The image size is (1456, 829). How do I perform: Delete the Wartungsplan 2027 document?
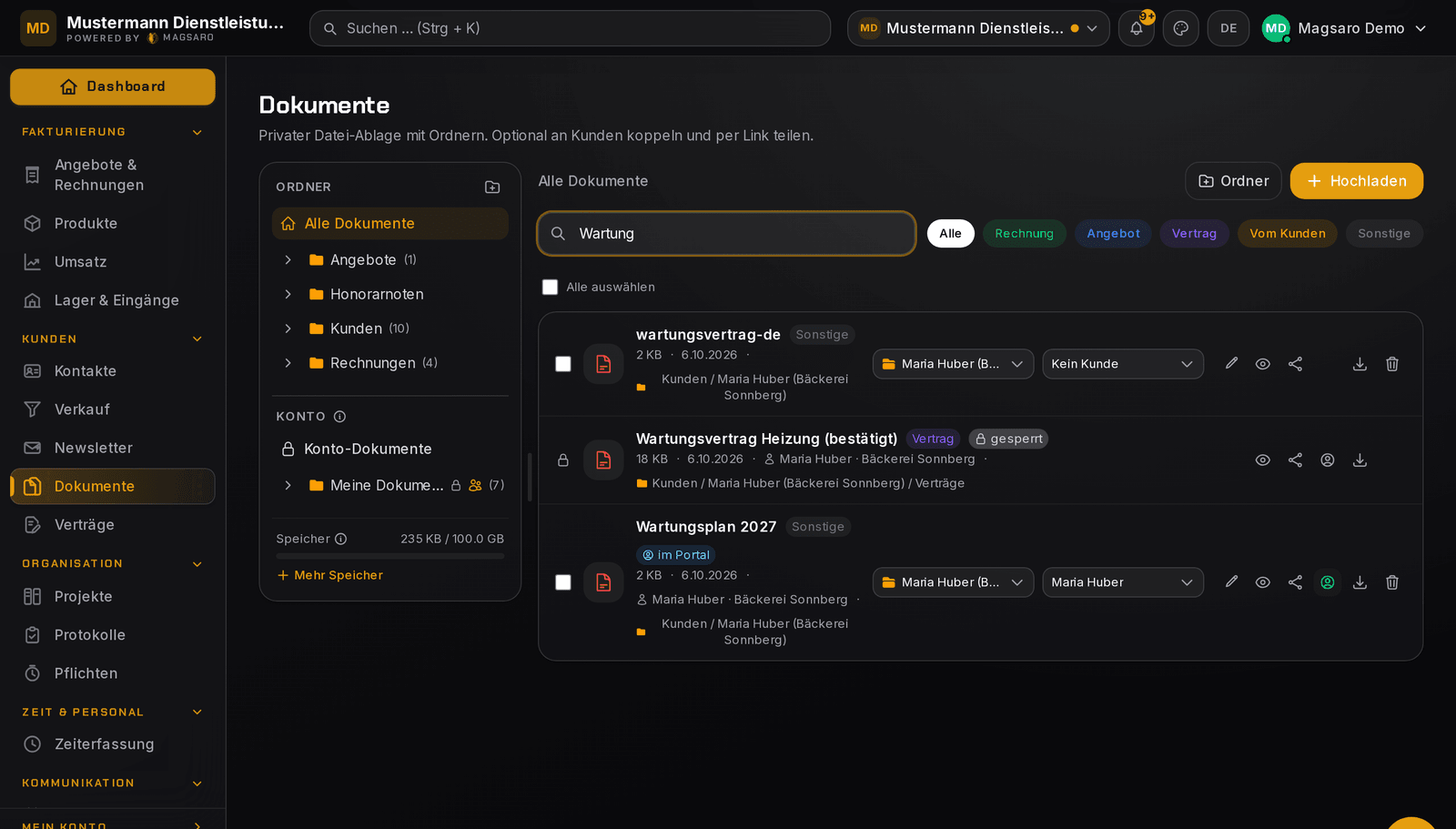[x=1392, y=582]
